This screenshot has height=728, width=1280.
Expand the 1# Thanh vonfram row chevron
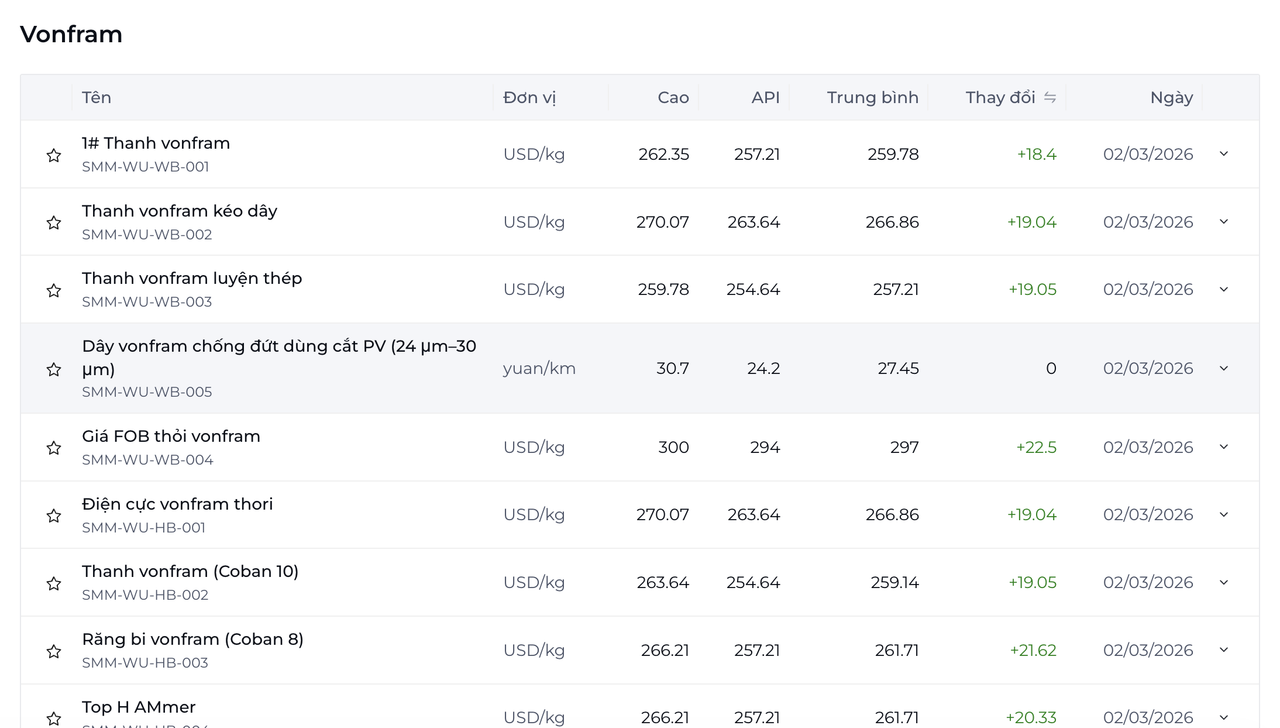coord(1223,154)
